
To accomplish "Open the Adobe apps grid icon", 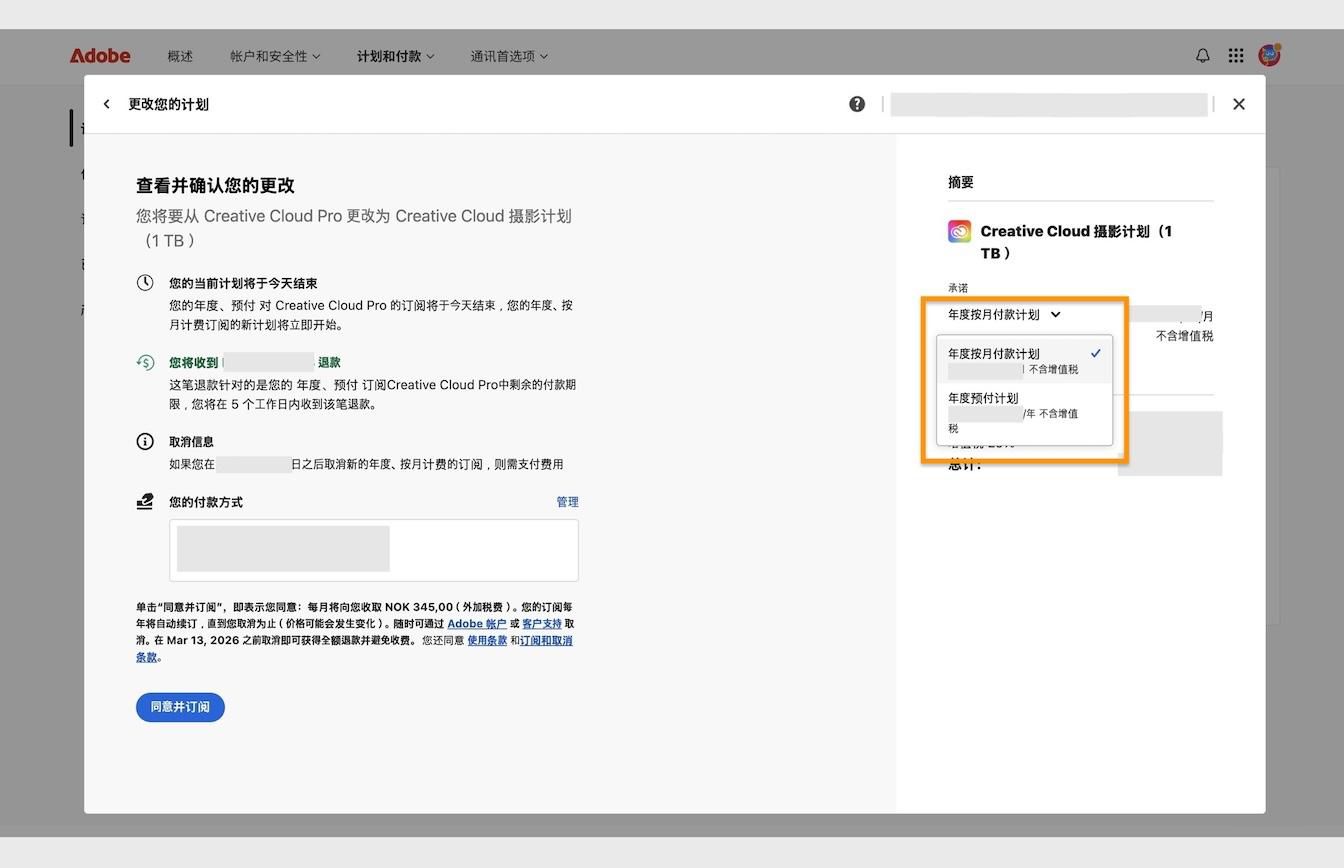I will [1235, 55].
